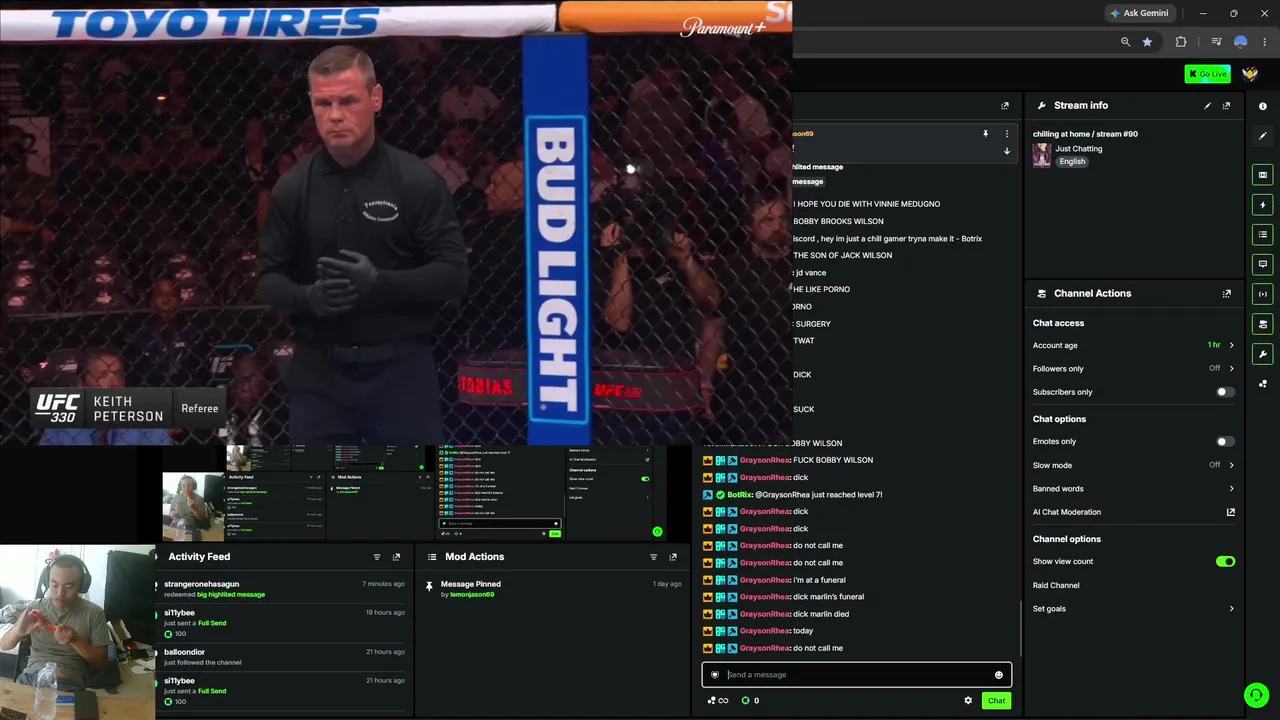
Task: Click the big highlited message reward link
Action: click(231, 595)
